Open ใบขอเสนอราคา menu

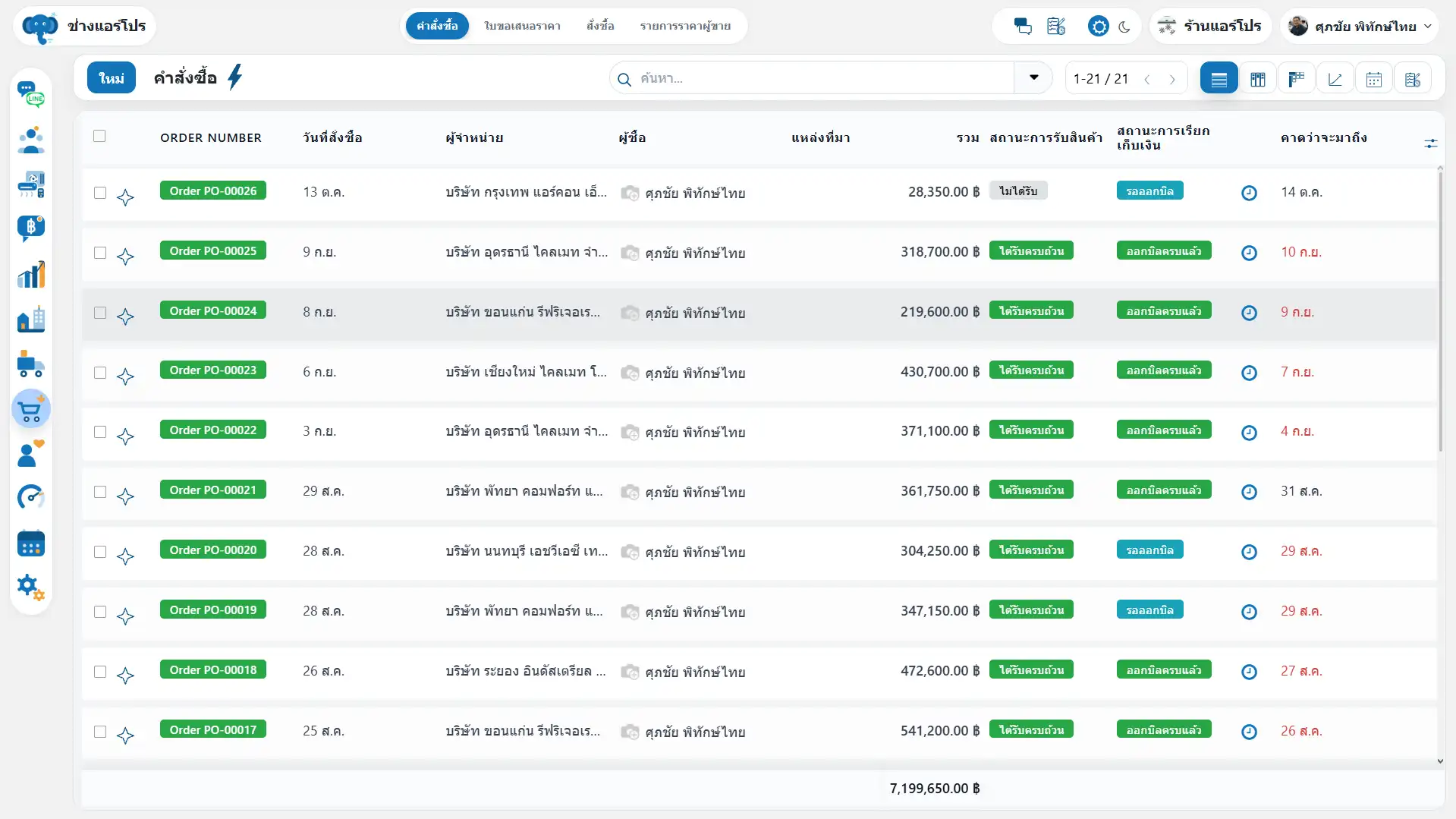(522, 26)
